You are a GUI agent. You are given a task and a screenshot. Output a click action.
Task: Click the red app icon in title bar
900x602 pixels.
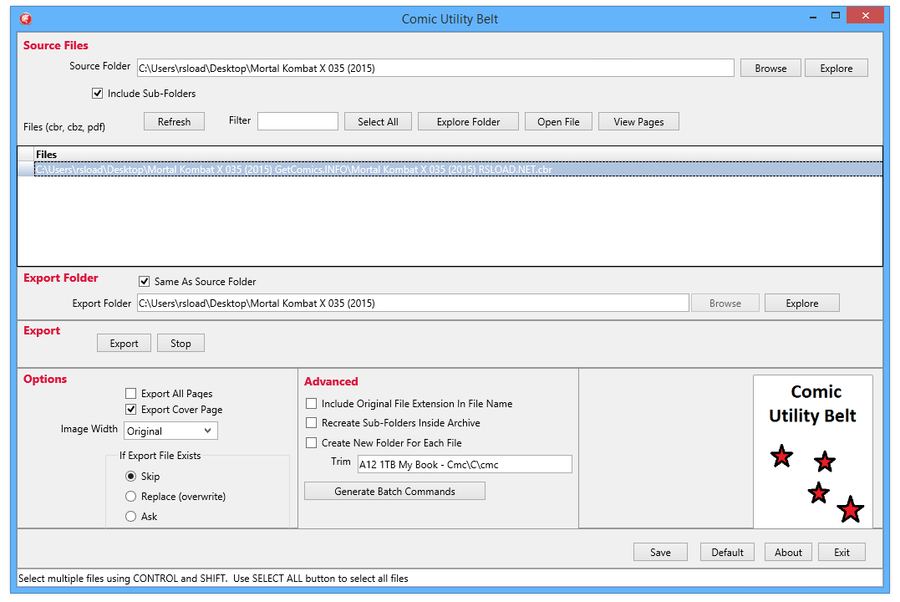point(26,19)
